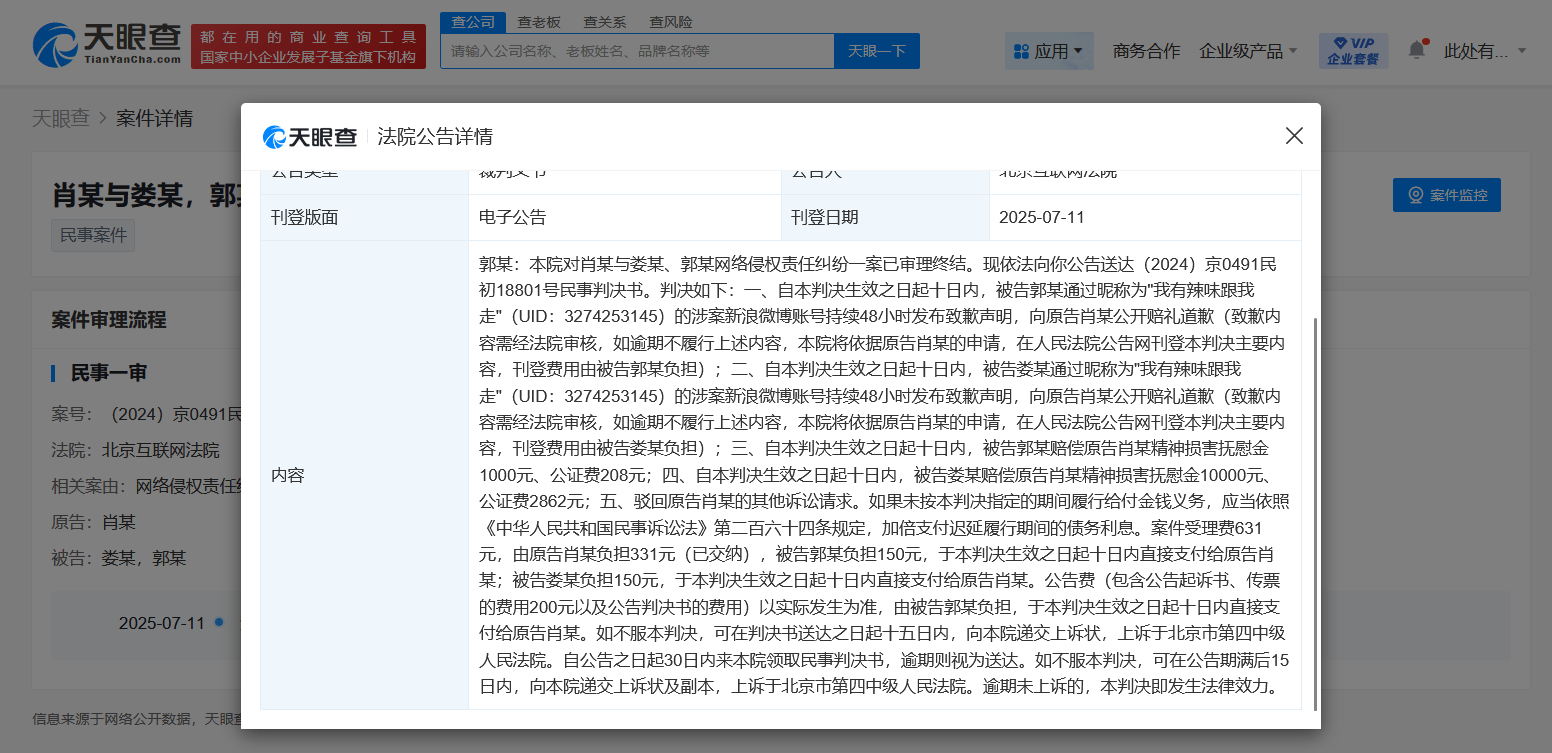Screen dimensions: 1552x753
Task: Open the notification bell icon
Action: pos(1416,50)
